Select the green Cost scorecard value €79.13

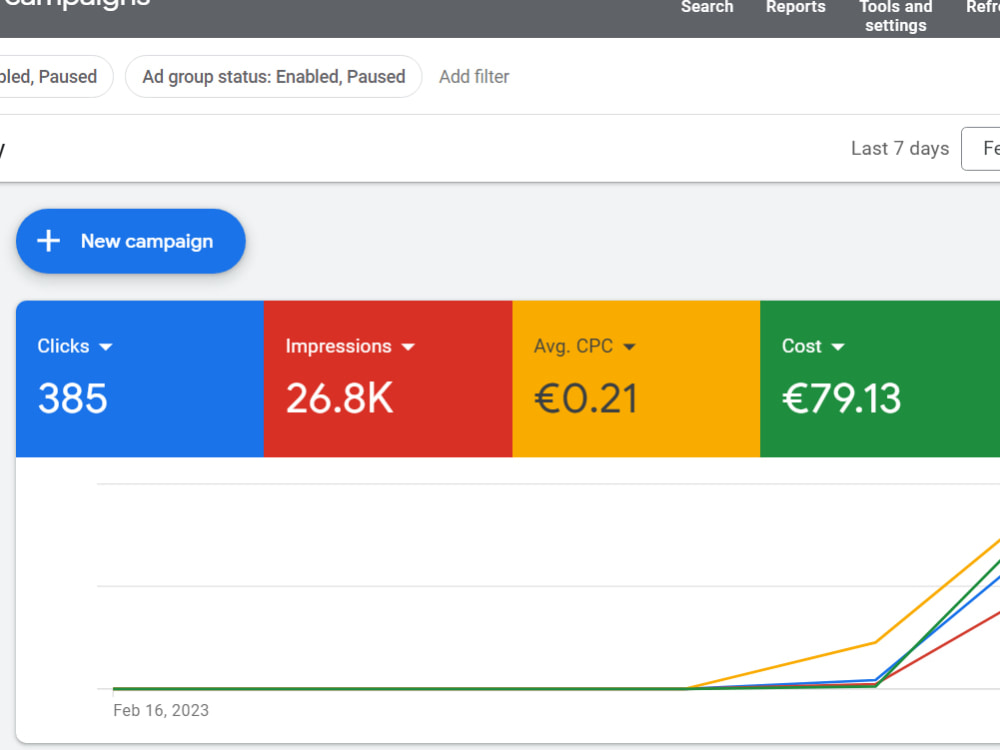[x=841, y=399]
